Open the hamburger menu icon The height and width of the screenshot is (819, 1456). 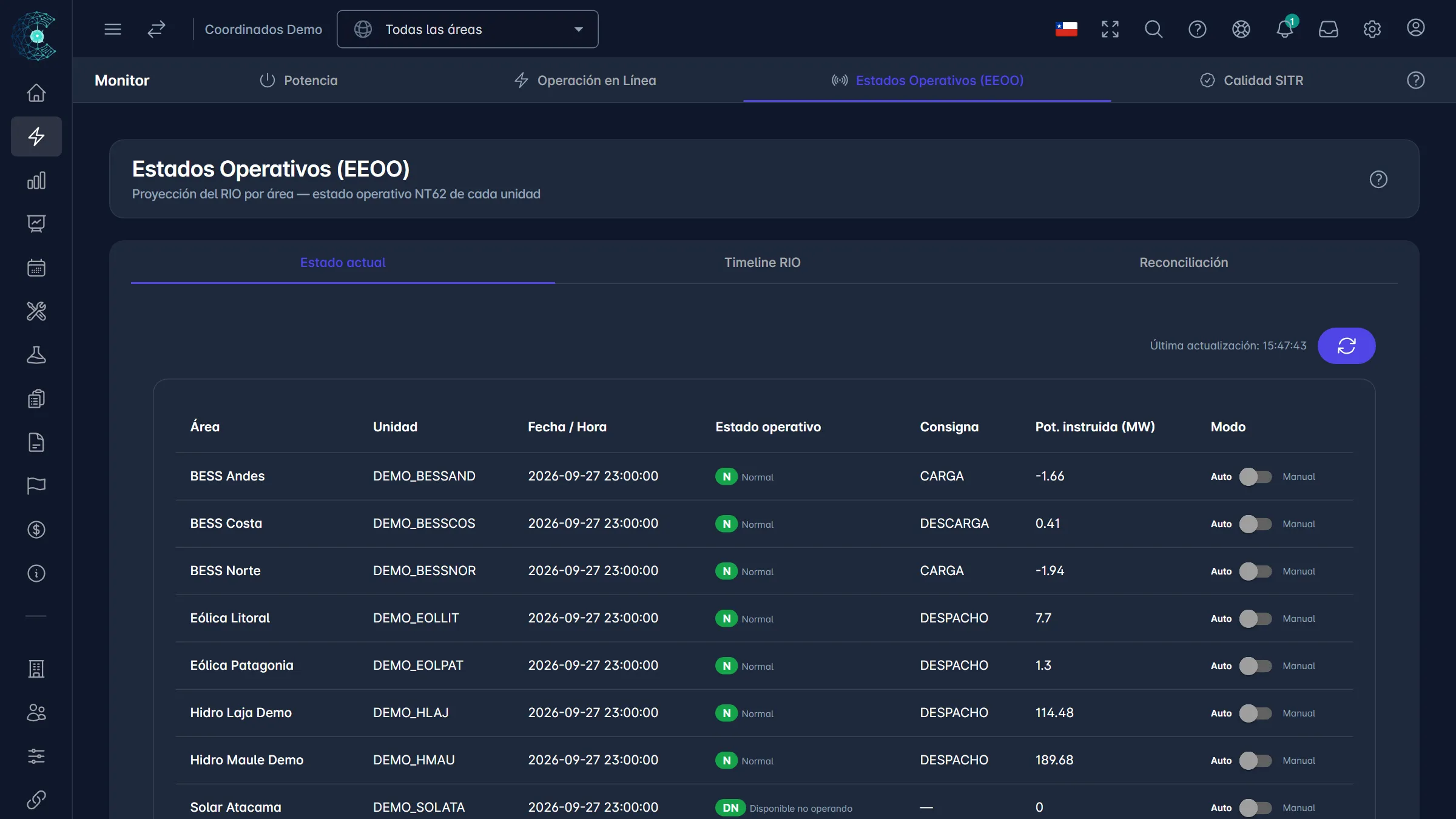[113, 29]
